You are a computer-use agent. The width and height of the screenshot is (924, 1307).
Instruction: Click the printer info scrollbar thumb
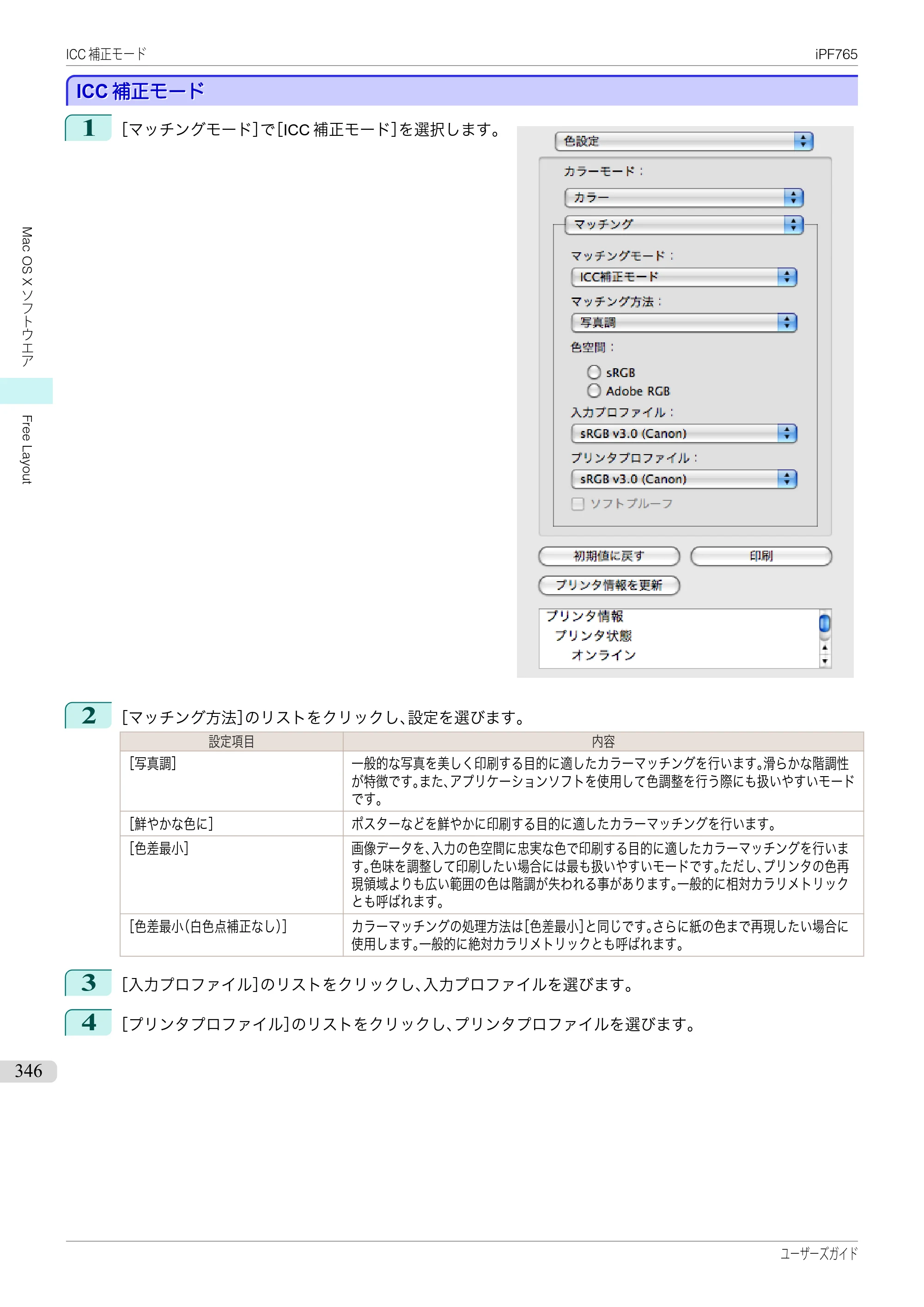click(x=824, y=623)
